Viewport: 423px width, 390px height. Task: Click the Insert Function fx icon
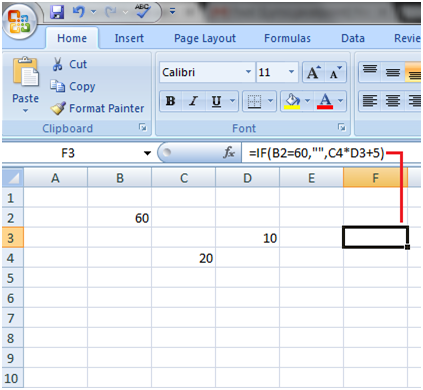tap(229, 153)
